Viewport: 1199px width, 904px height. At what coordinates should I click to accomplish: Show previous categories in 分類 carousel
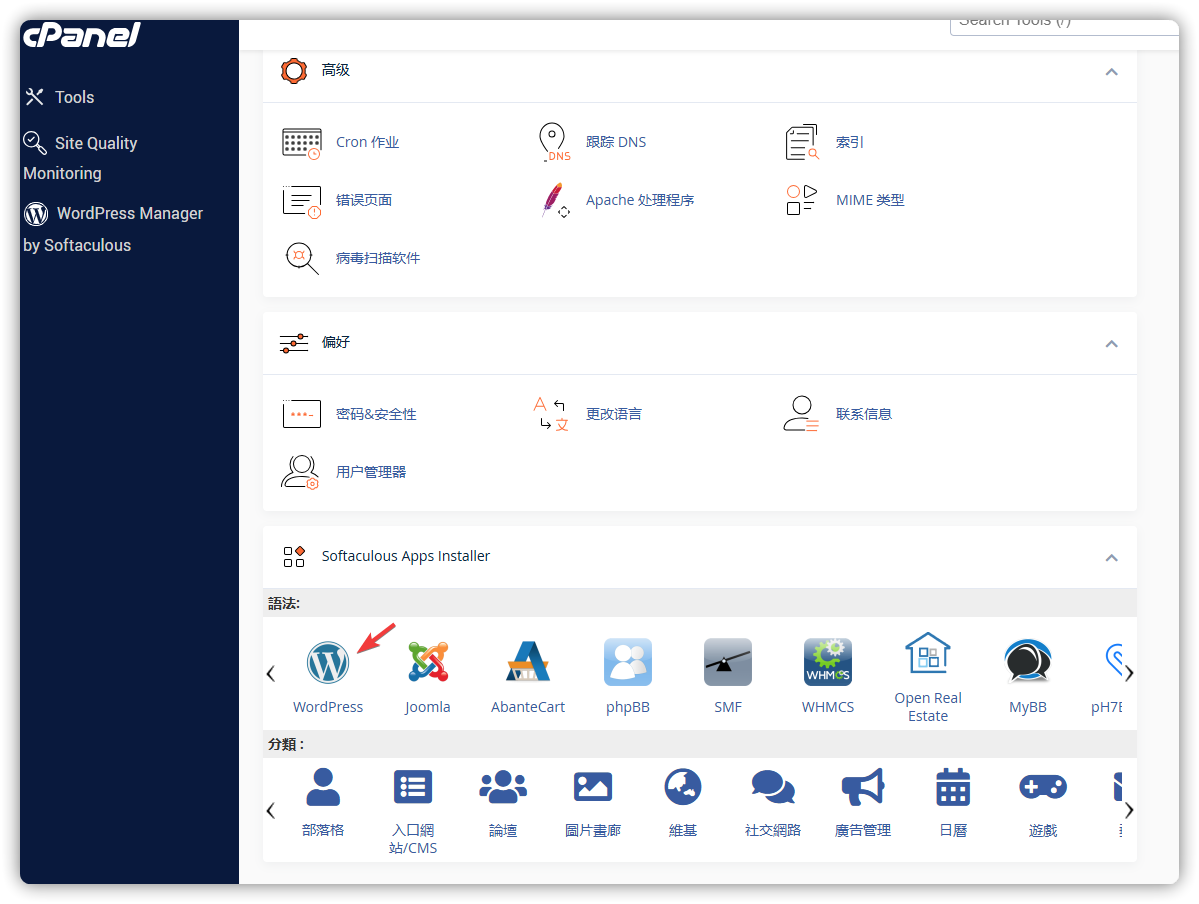pyautogui.click(x=271, y=811)
